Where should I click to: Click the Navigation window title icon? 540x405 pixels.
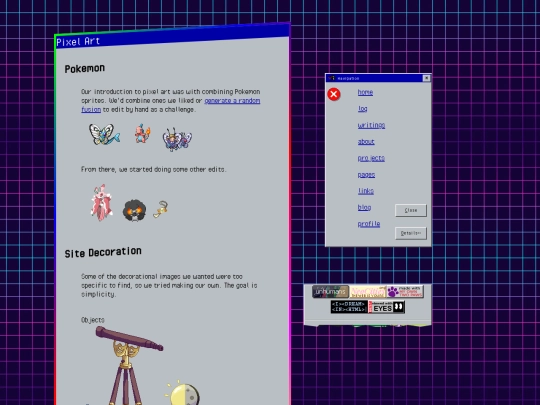click(332, 78)
